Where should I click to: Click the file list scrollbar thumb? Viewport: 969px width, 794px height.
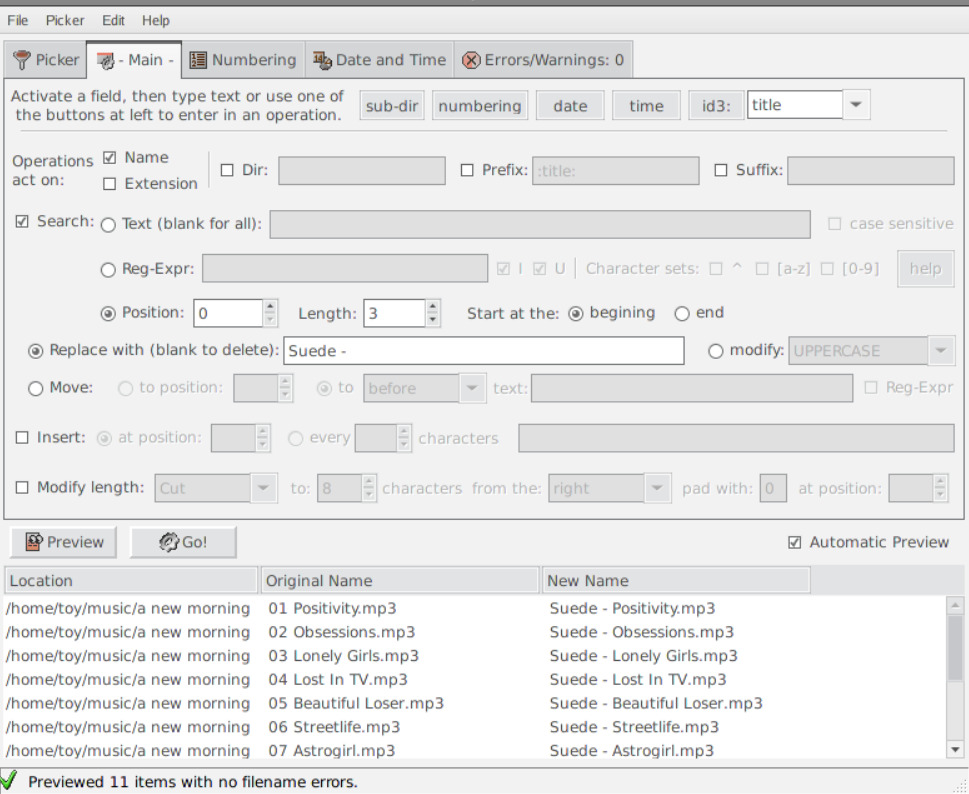point(955,646)
